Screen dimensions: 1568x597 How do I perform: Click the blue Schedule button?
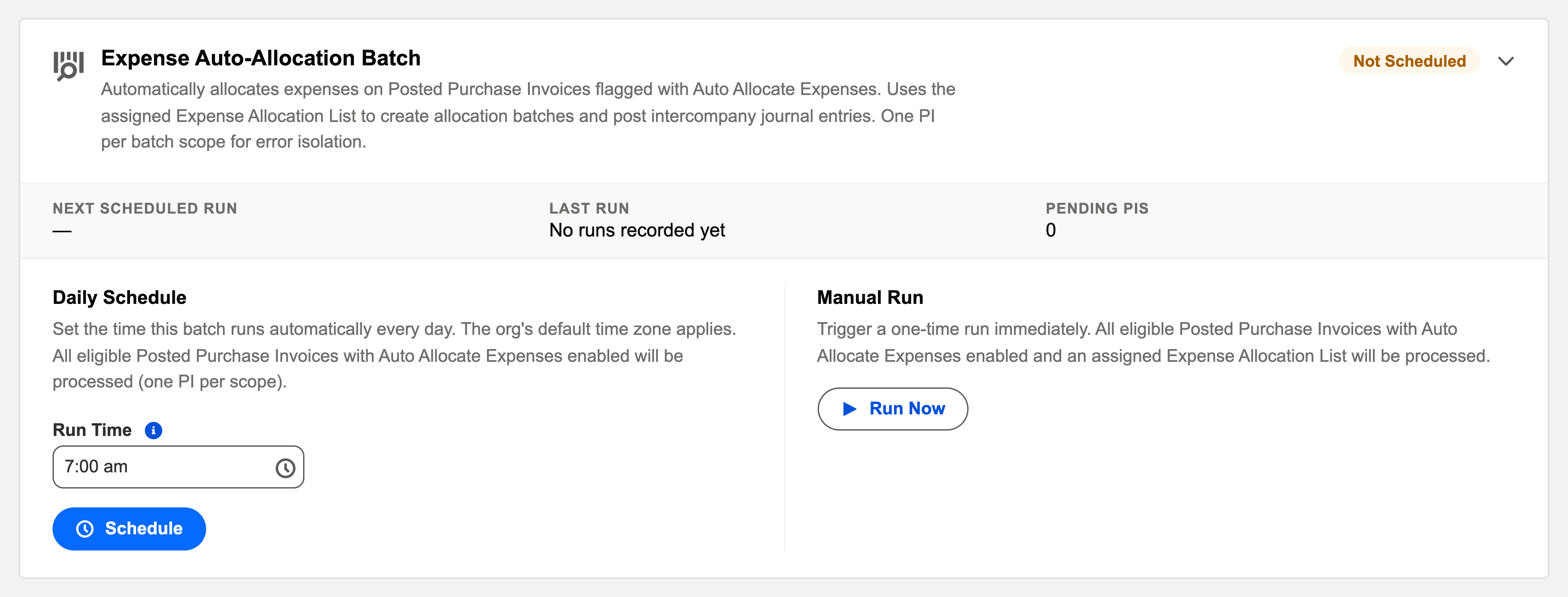click(129, 529)
